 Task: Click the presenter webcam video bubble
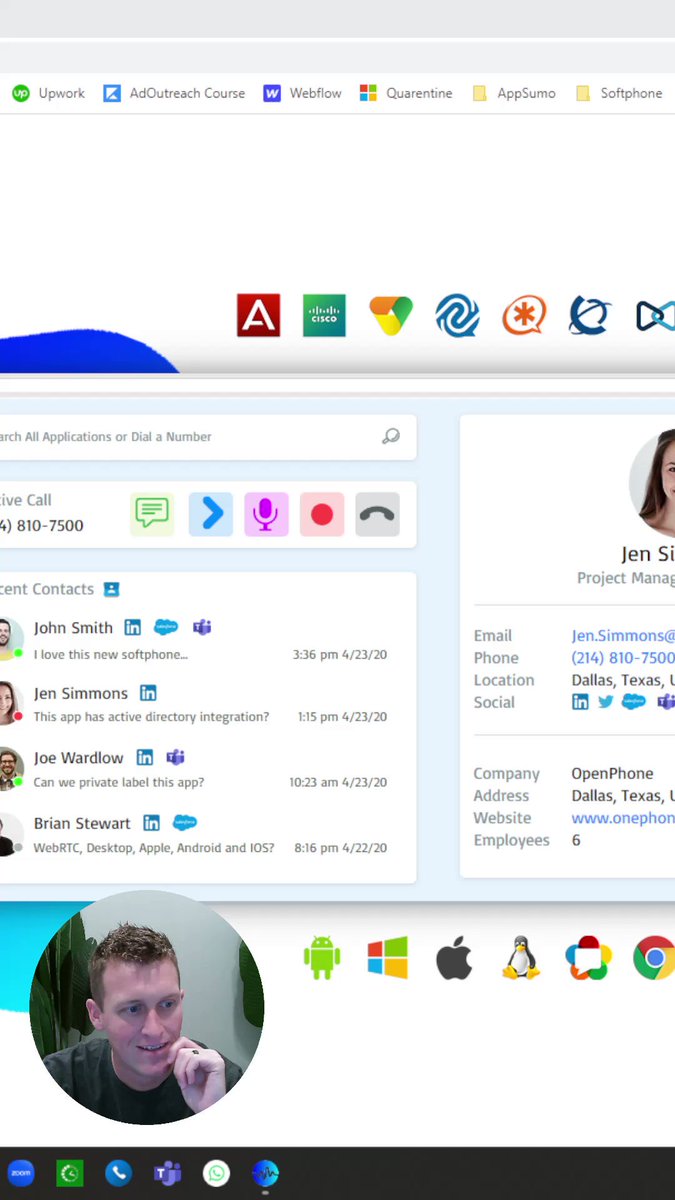coord(146,1008)
